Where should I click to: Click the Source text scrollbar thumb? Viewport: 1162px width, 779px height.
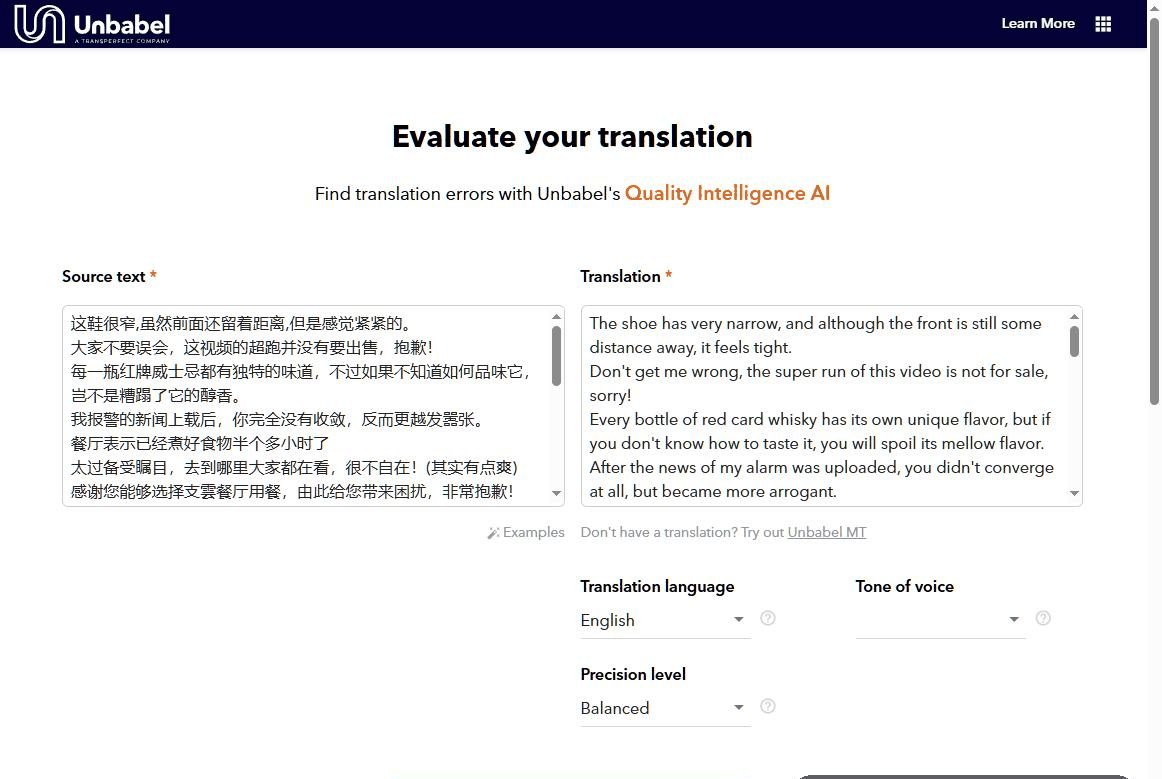click(557, 356)
